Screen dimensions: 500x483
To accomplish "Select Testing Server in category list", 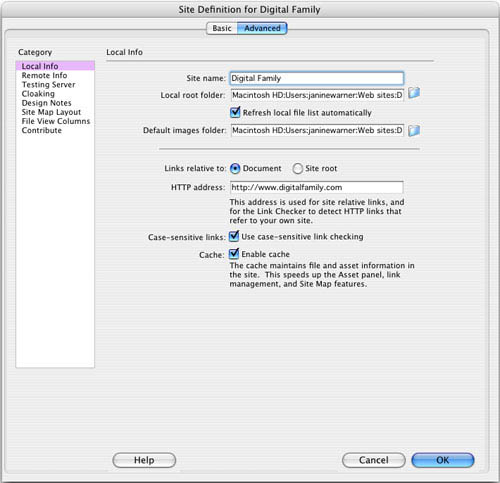I will click(x=49, y=85).
